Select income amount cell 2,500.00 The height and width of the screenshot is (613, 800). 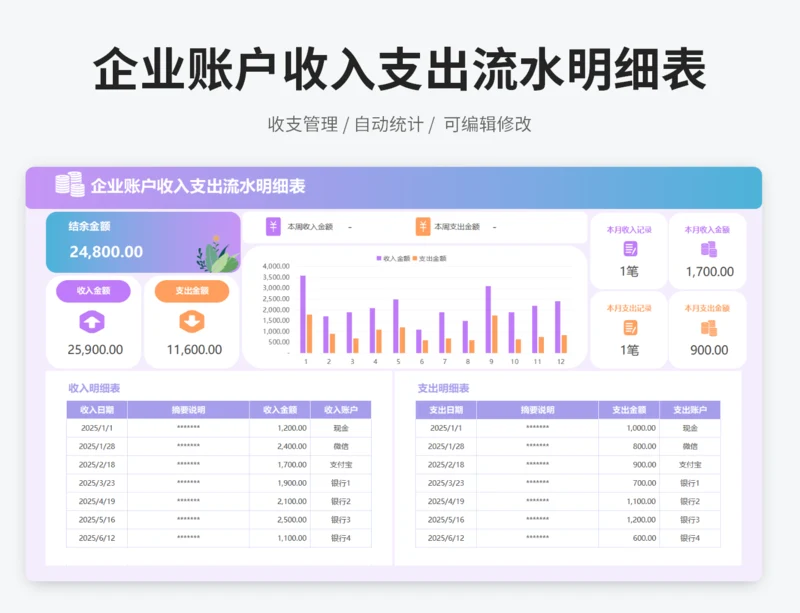[x=280, y=520]
